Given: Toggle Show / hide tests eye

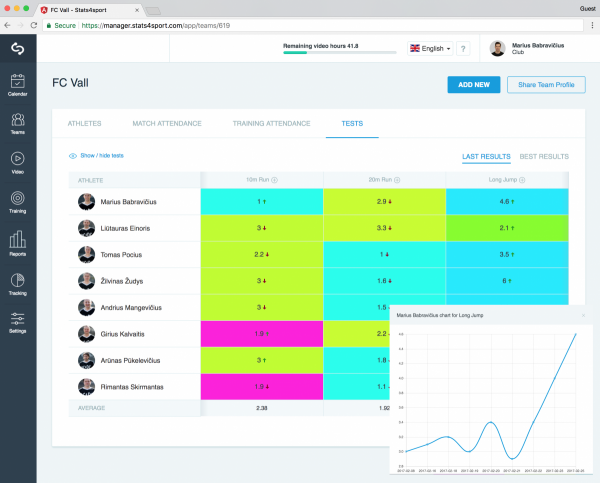Looking at the screenshot, I should point(73,156).
